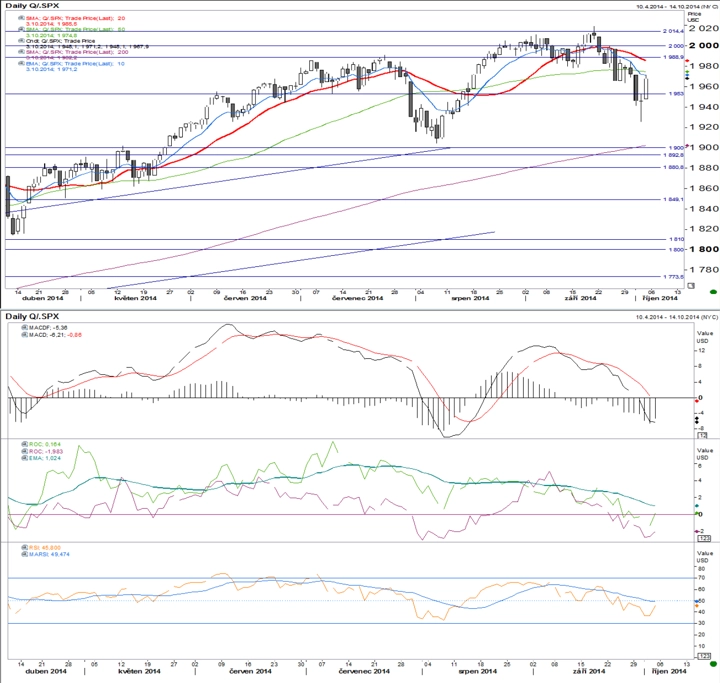
Task: Toggle the purple SMA 200 legend icon
Action: [x=21, y=52]
